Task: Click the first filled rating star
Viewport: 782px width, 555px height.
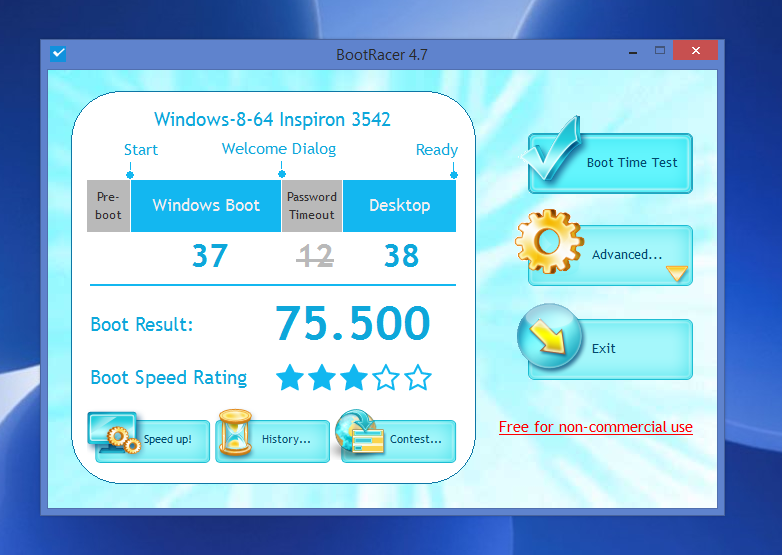Action: 290,377
